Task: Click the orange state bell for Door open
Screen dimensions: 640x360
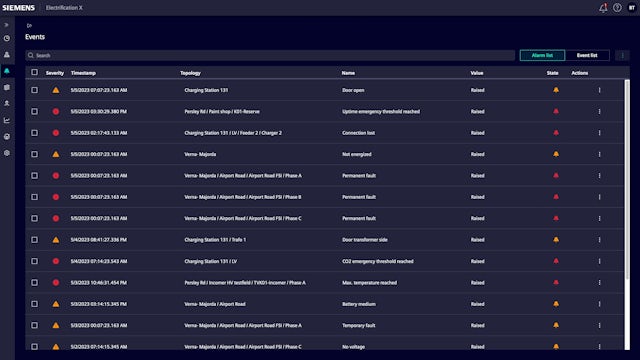Action: [x=556, y=90]
